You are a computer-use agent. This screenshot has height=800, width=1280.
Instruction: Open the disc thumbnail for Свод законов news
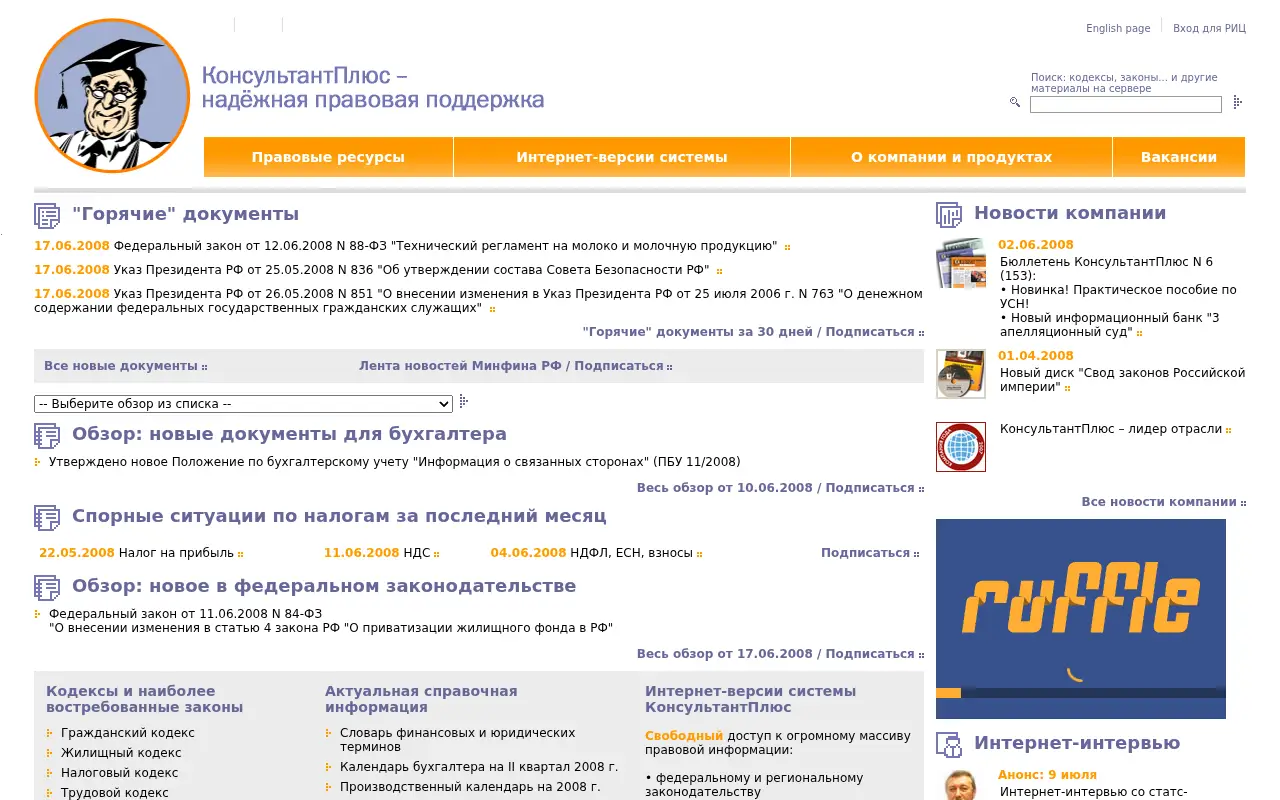[961, 374]
